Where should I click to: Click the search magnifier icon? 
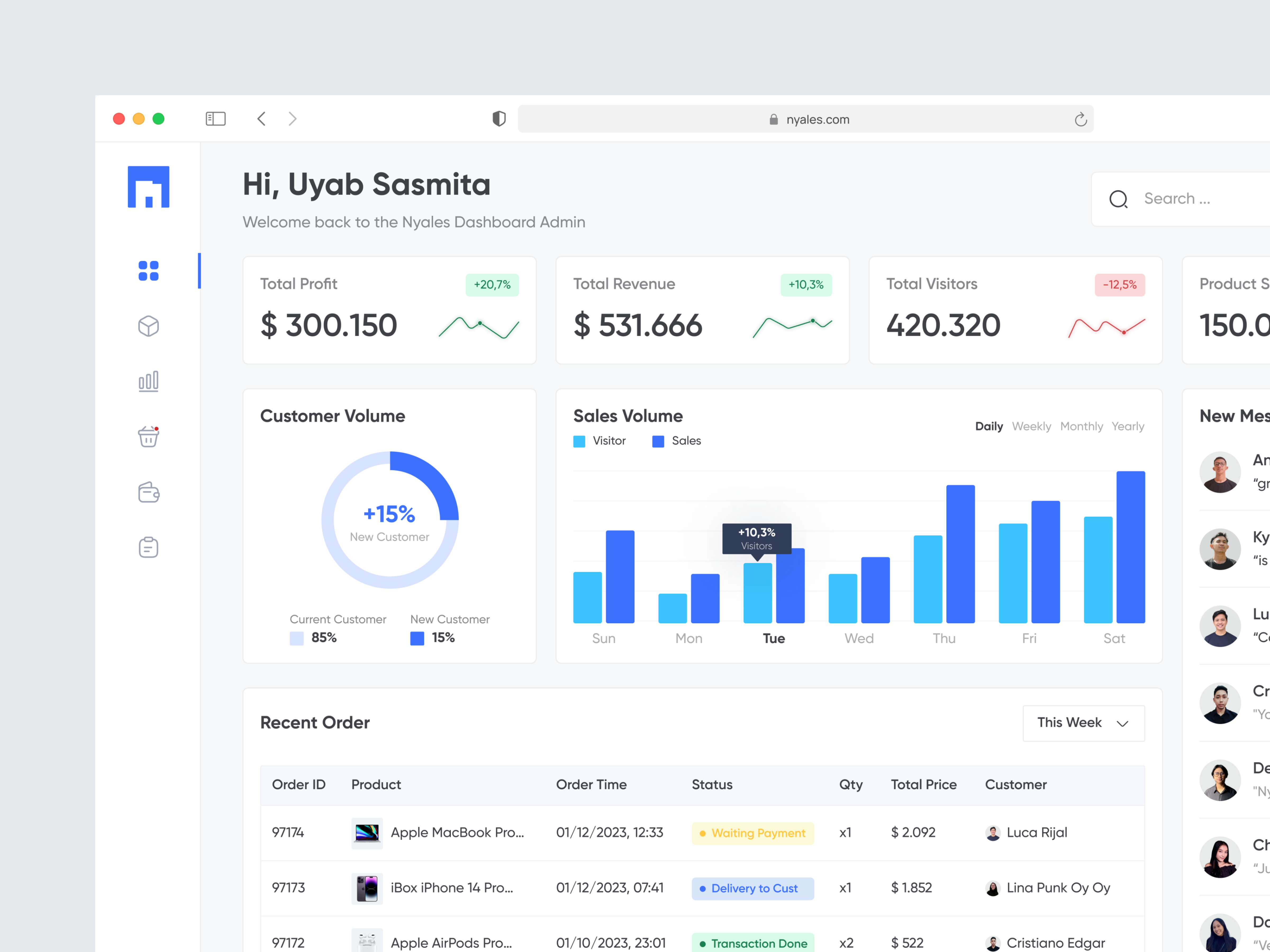click(x=1118, y=199)
